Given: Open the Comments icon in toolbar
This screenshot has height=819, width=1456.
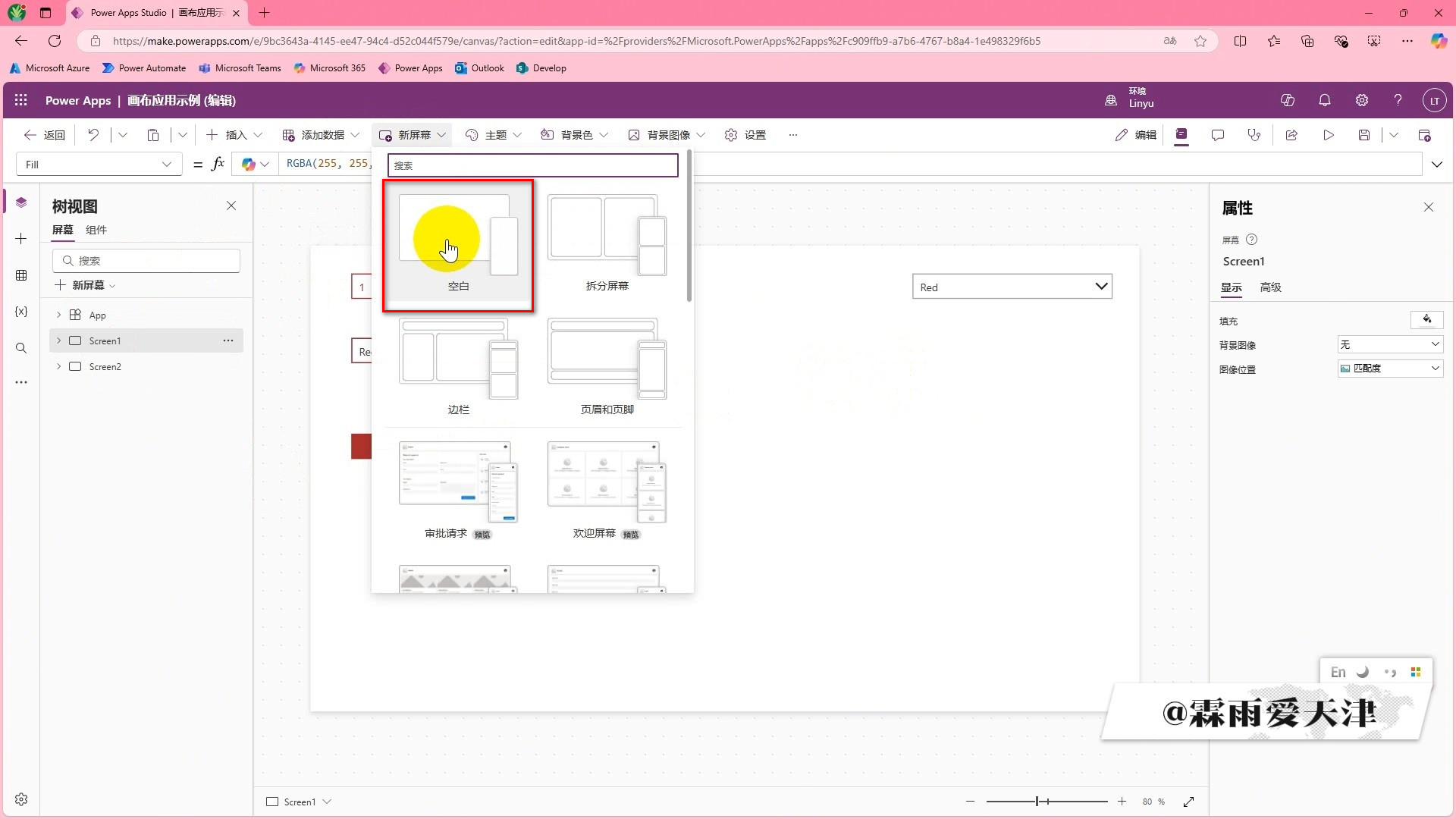Looking at the screenshot, I should coord(1218,135).
